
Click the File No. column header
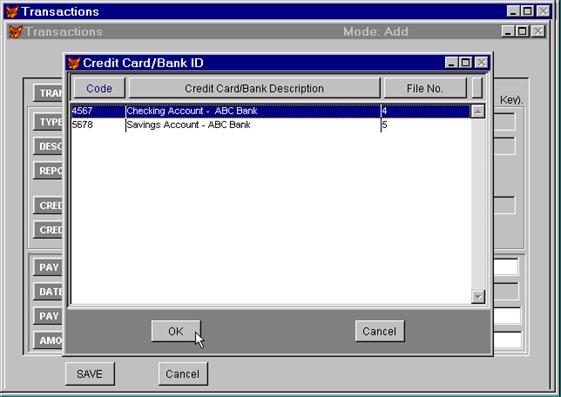pos(425,88)
